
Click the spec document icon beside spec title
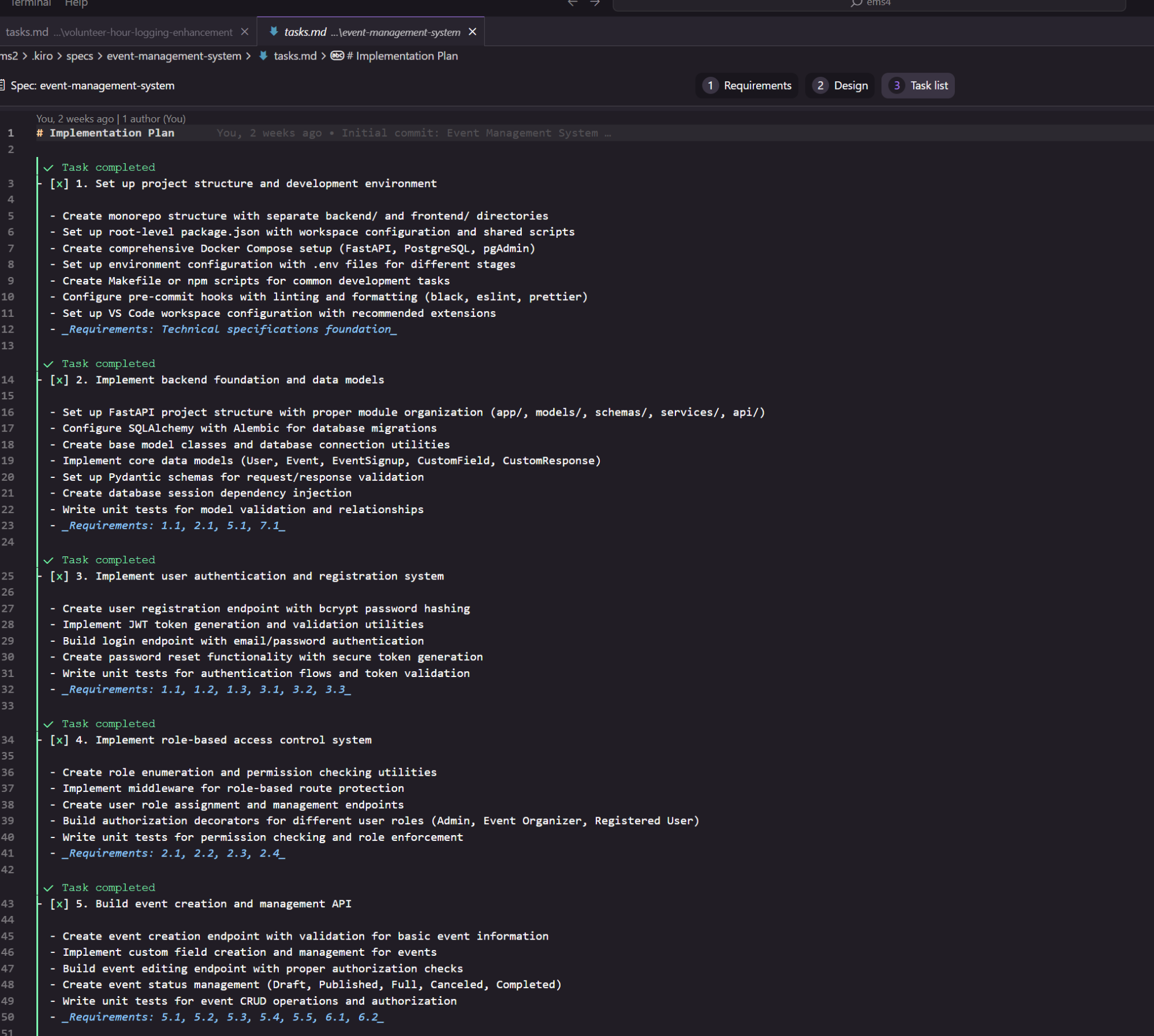click(3, 85)
